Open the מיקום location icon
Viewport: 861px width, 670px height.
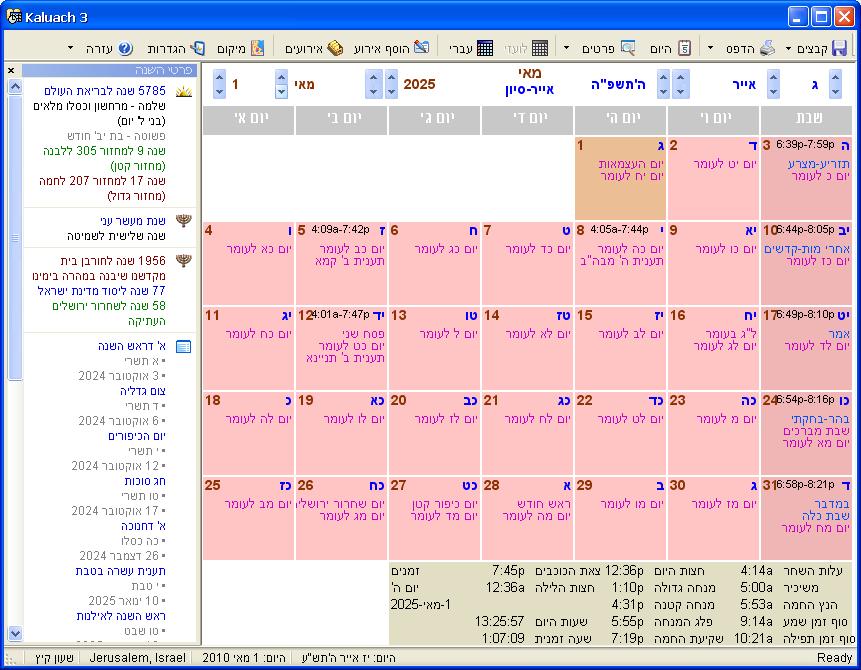(258, 48)
